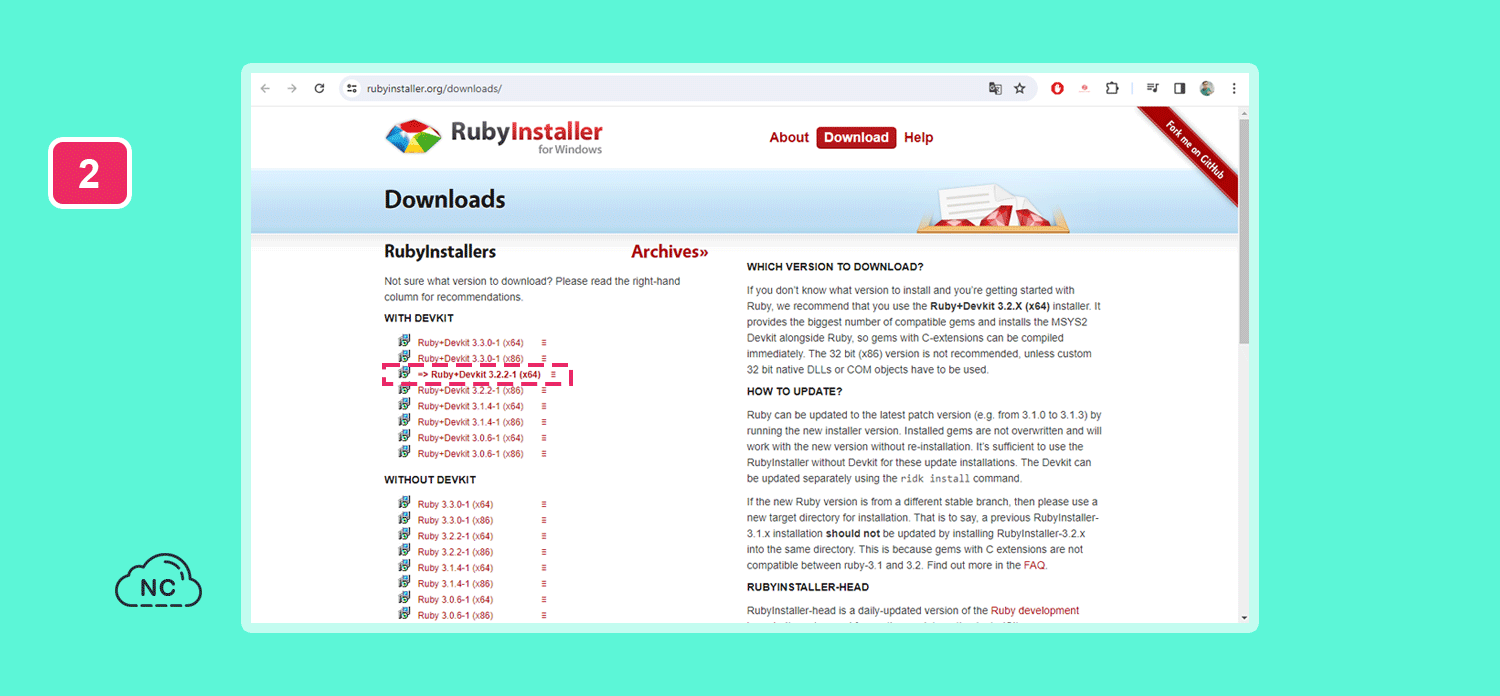This screenshot has height=696, width=1500.
Task: Open the red O extension icon
Action: click(x=1057, y=88)
